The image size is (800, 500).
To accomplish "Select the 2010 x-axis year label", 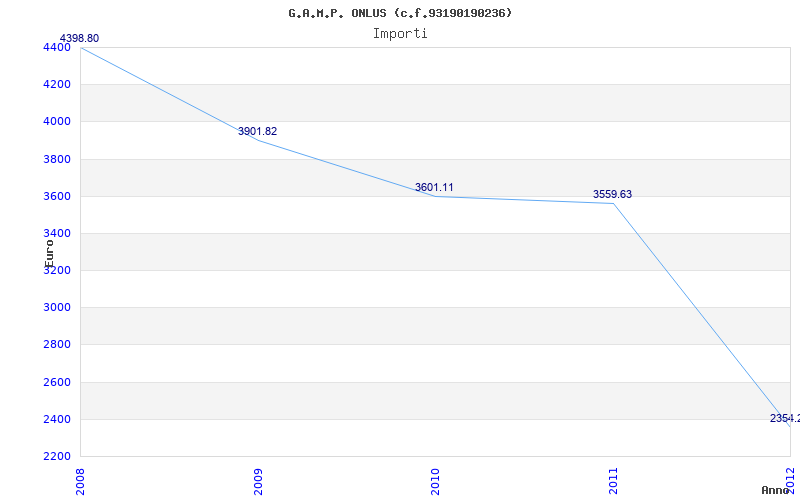I will coord(436,479).
